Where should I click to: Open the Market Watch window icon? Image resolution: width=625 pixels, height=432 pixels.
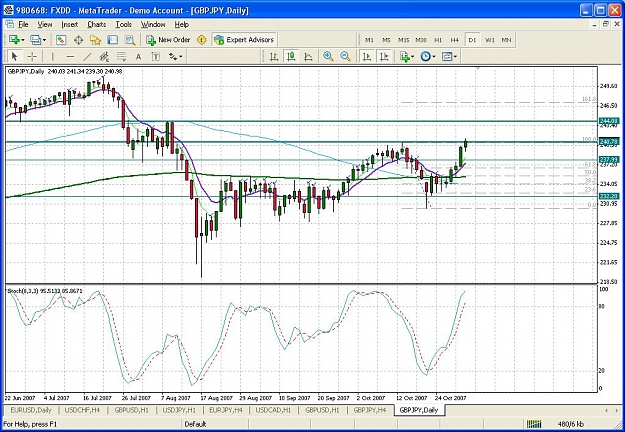pos(61,40)
